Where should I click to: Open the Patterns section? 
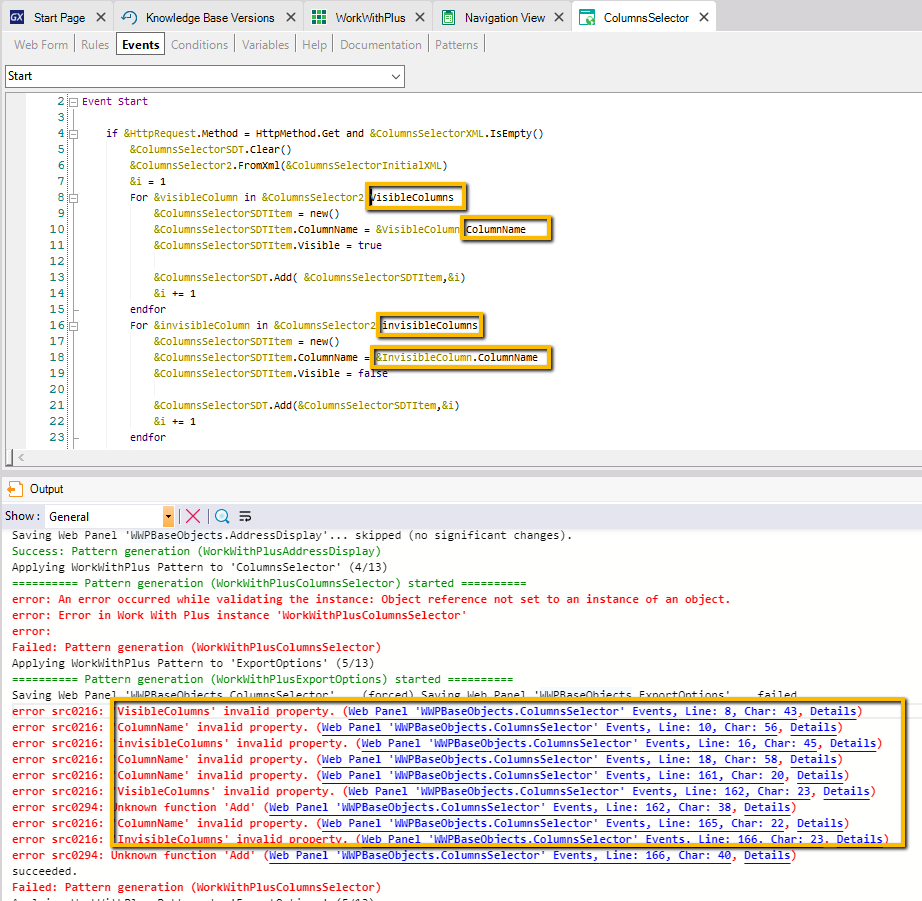(456, 45)
